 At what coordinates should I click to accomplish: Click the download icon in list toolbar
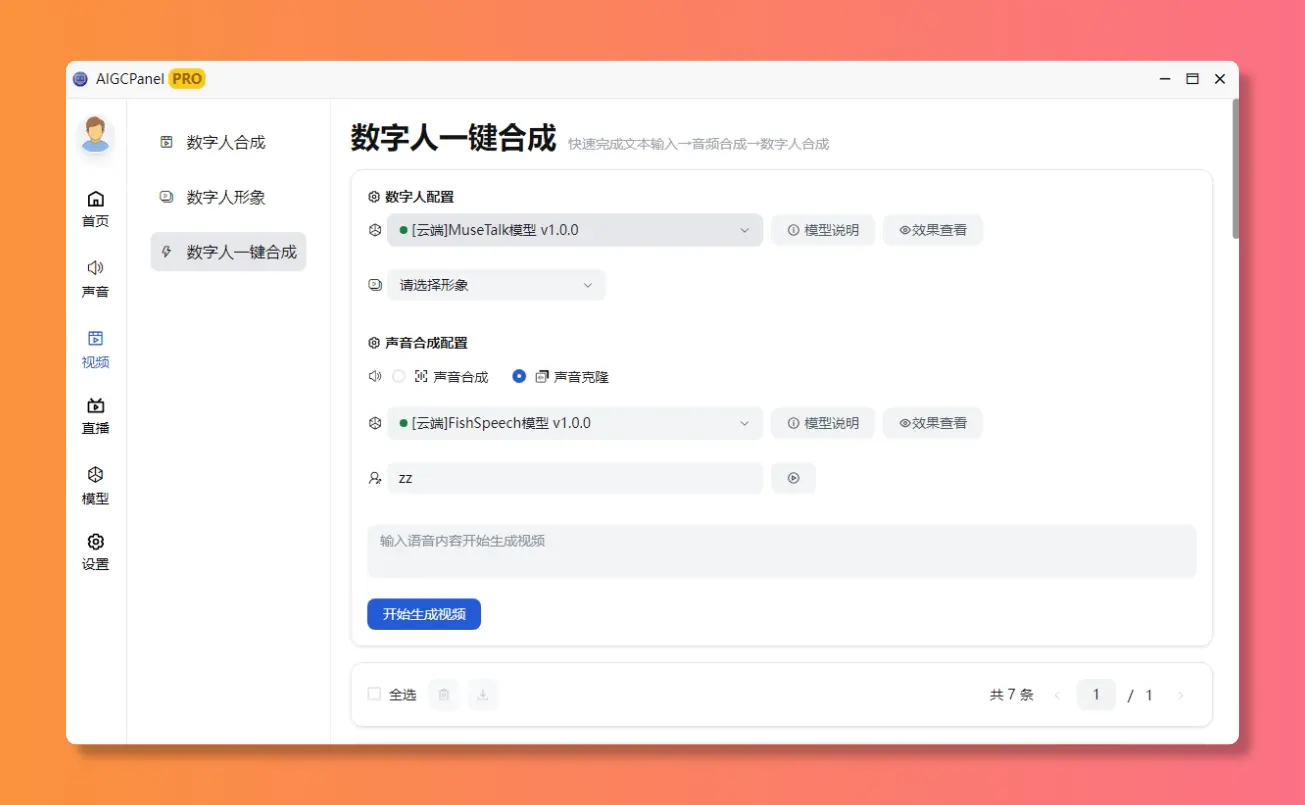(x=483, y=694)
